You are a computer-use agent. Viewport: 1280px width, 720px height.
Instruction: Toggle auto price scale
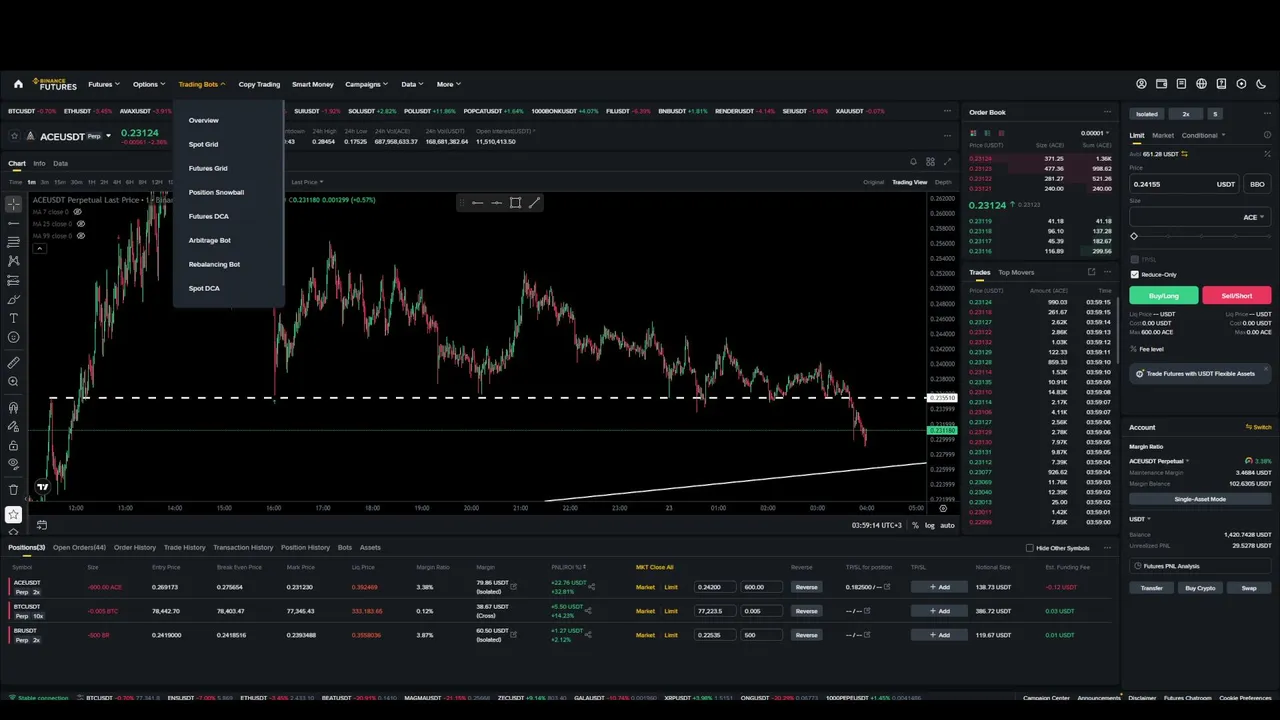click(947, 525)
